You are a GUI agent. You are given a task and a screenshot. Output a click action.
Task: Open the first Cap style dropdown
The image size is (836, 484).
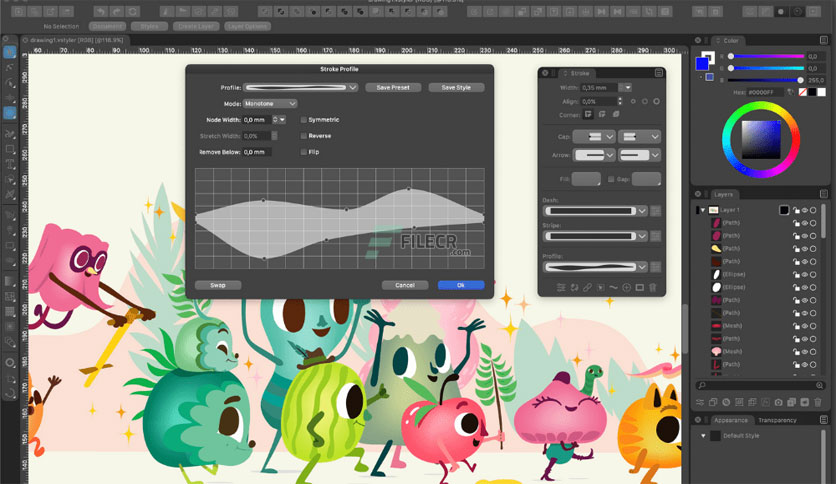pos(594,137)
